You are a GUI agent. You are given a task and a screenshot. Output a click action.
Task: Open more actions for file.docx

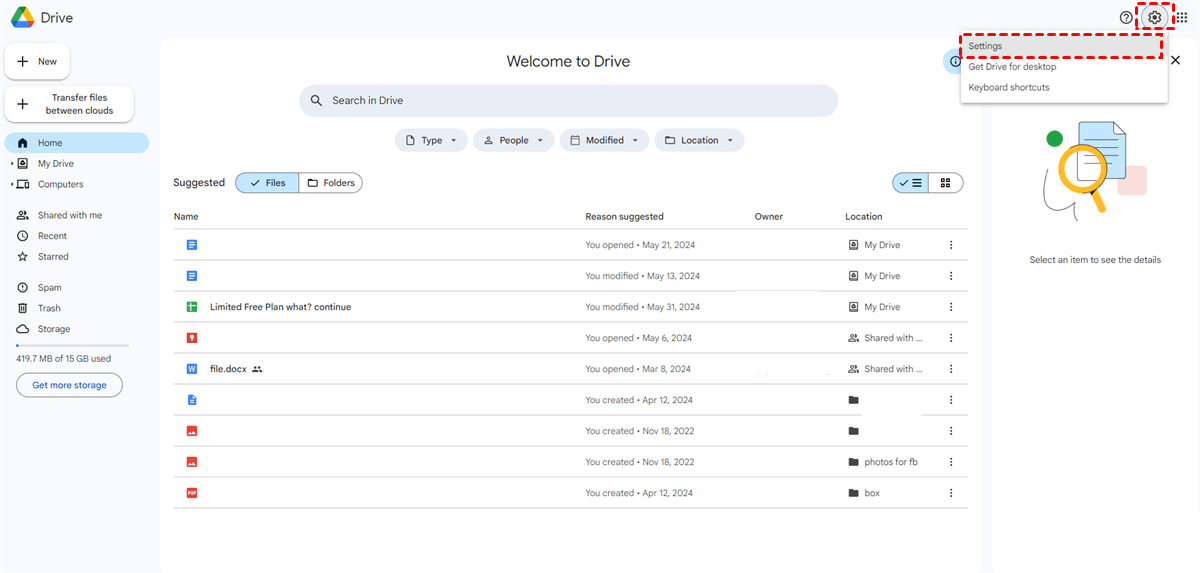coord(951,369)
